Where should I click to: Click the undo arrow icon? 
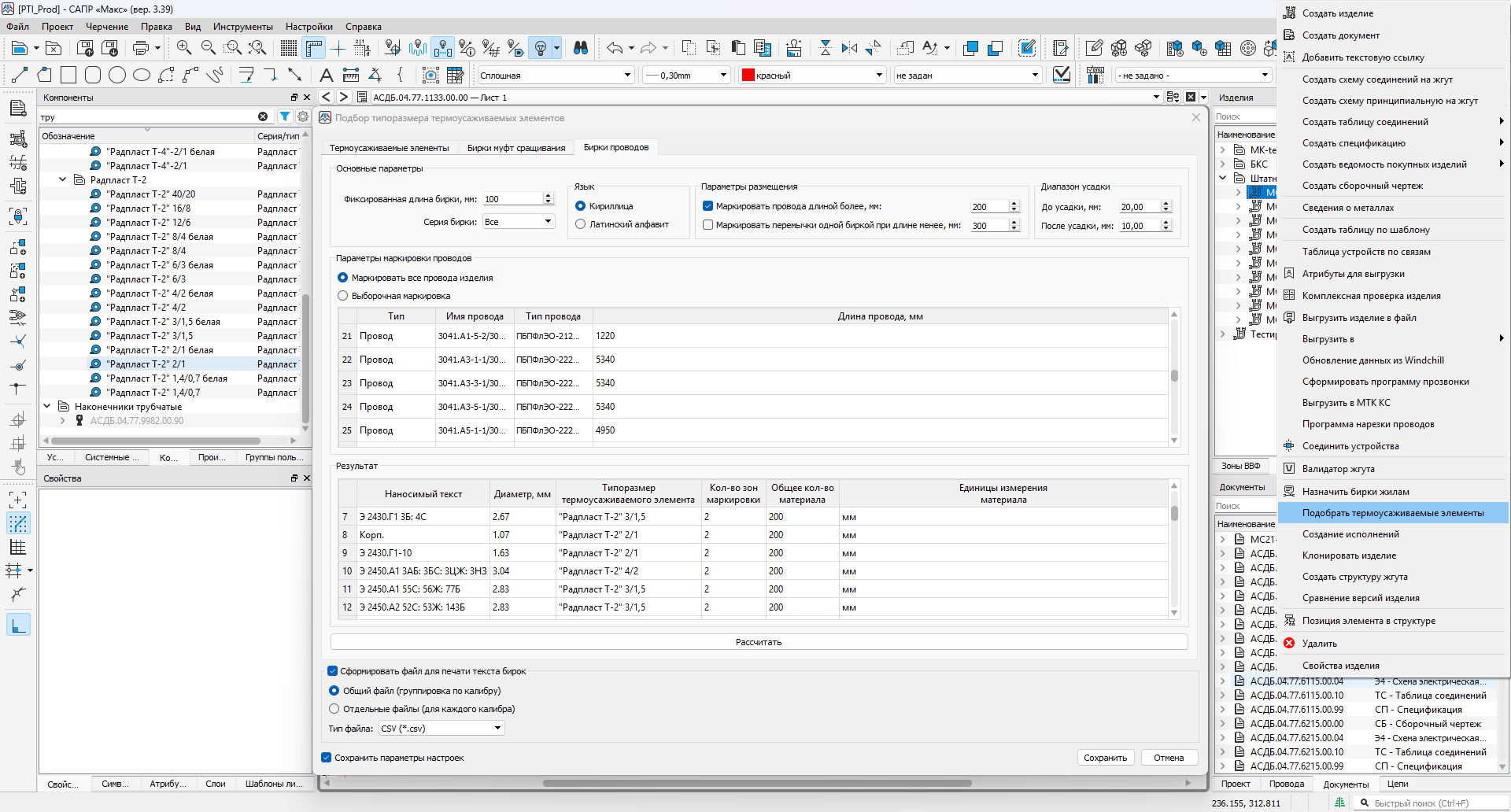click(x=614, y=48)
